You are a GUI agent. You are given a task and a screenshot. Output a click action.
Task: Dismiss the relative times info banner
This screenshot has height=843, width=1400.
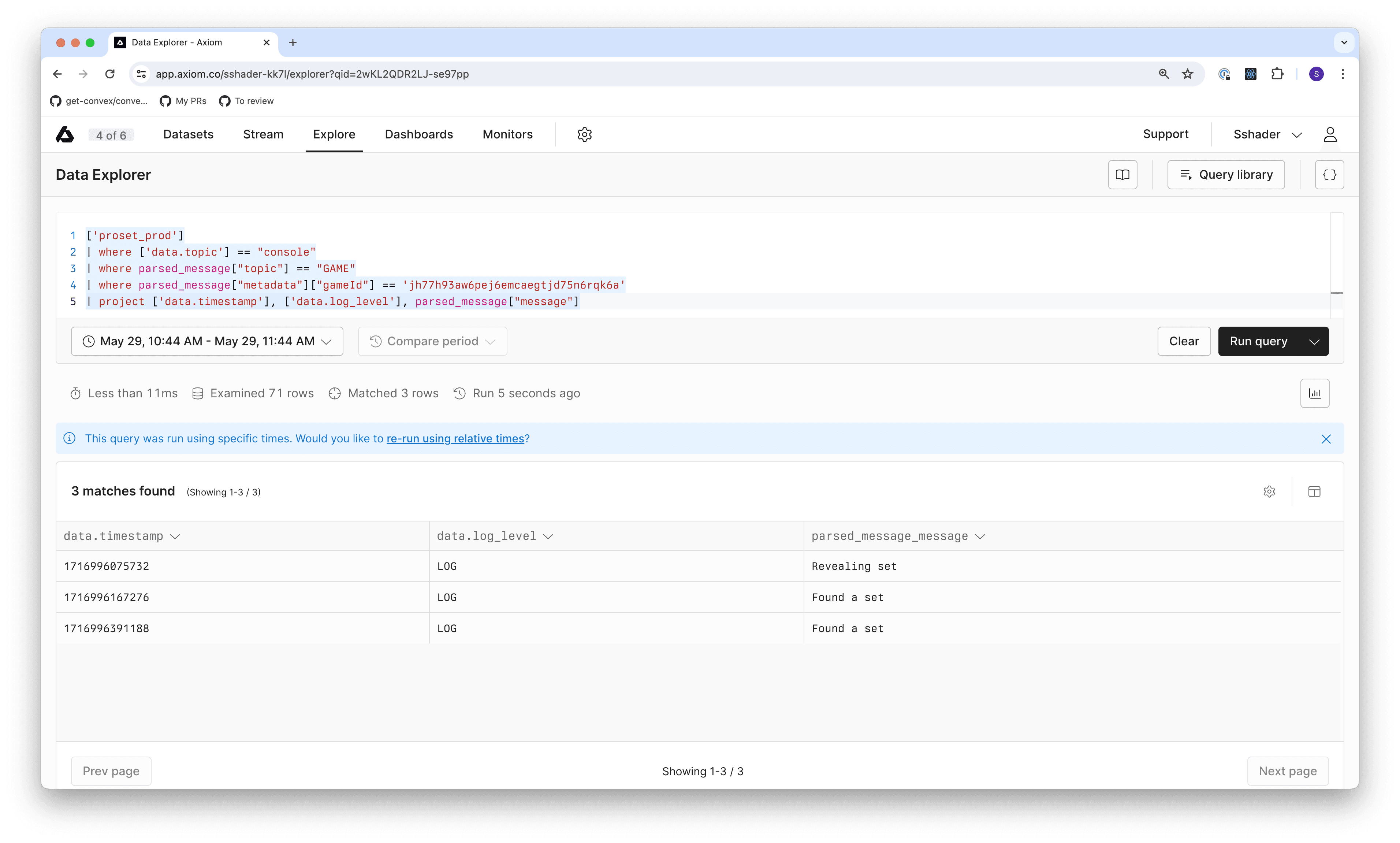coord(1326,439)
